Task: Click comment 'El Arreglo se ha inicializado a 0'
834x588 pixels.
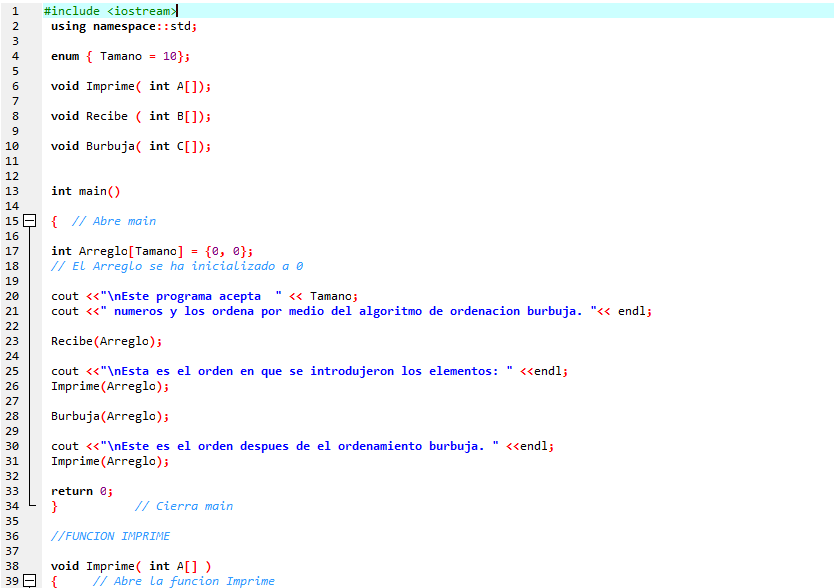Action: tap(177, 266)
